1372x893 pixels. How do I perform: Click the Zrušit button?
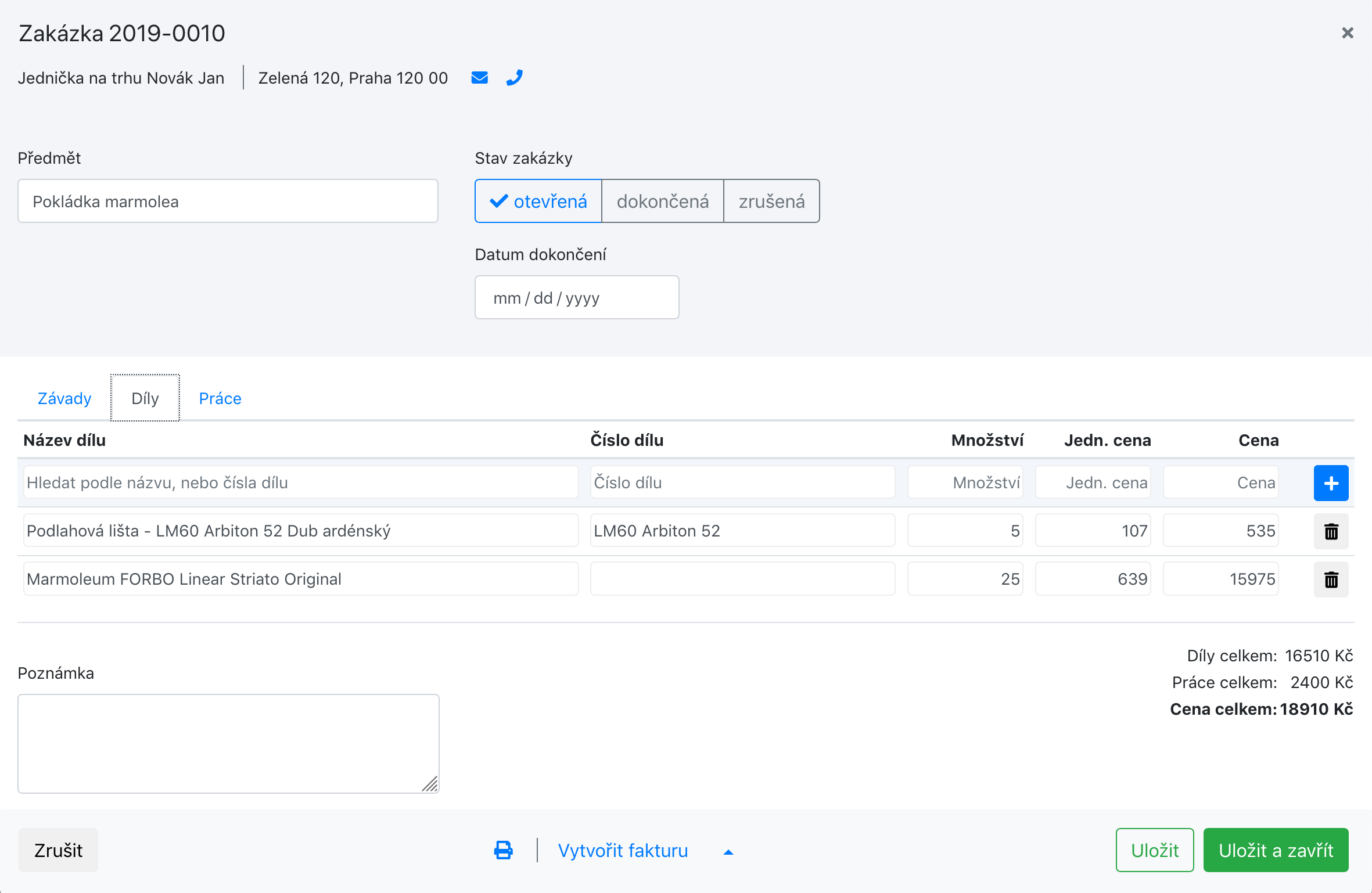tap(58, 851)
